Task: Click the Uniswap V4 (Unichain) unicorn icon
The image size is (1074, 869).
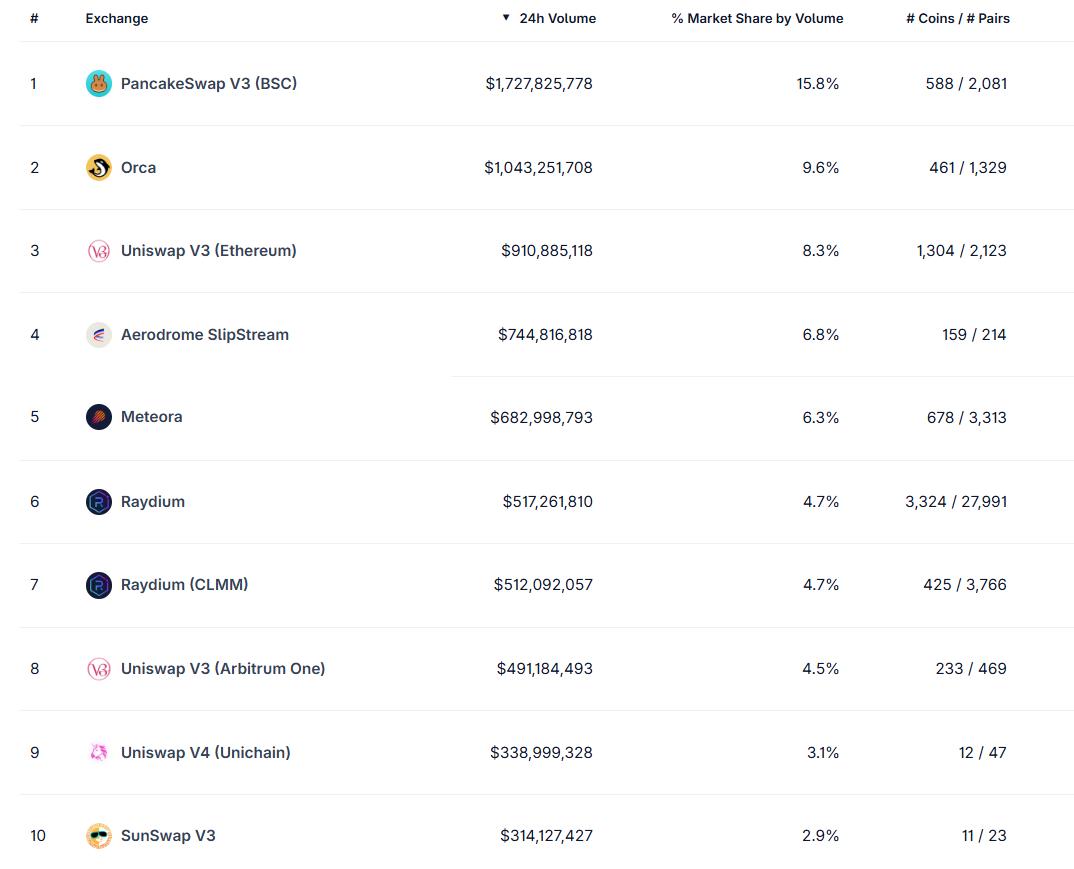Action: [98, 753]
